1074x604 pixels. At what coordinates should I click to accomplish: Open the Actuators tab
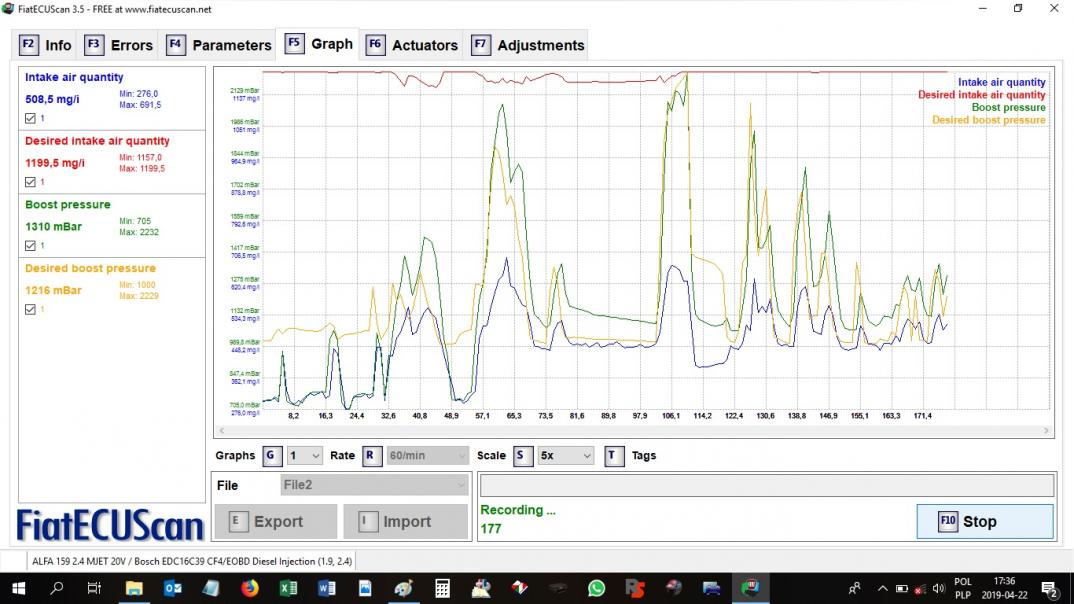coord(412,45)
